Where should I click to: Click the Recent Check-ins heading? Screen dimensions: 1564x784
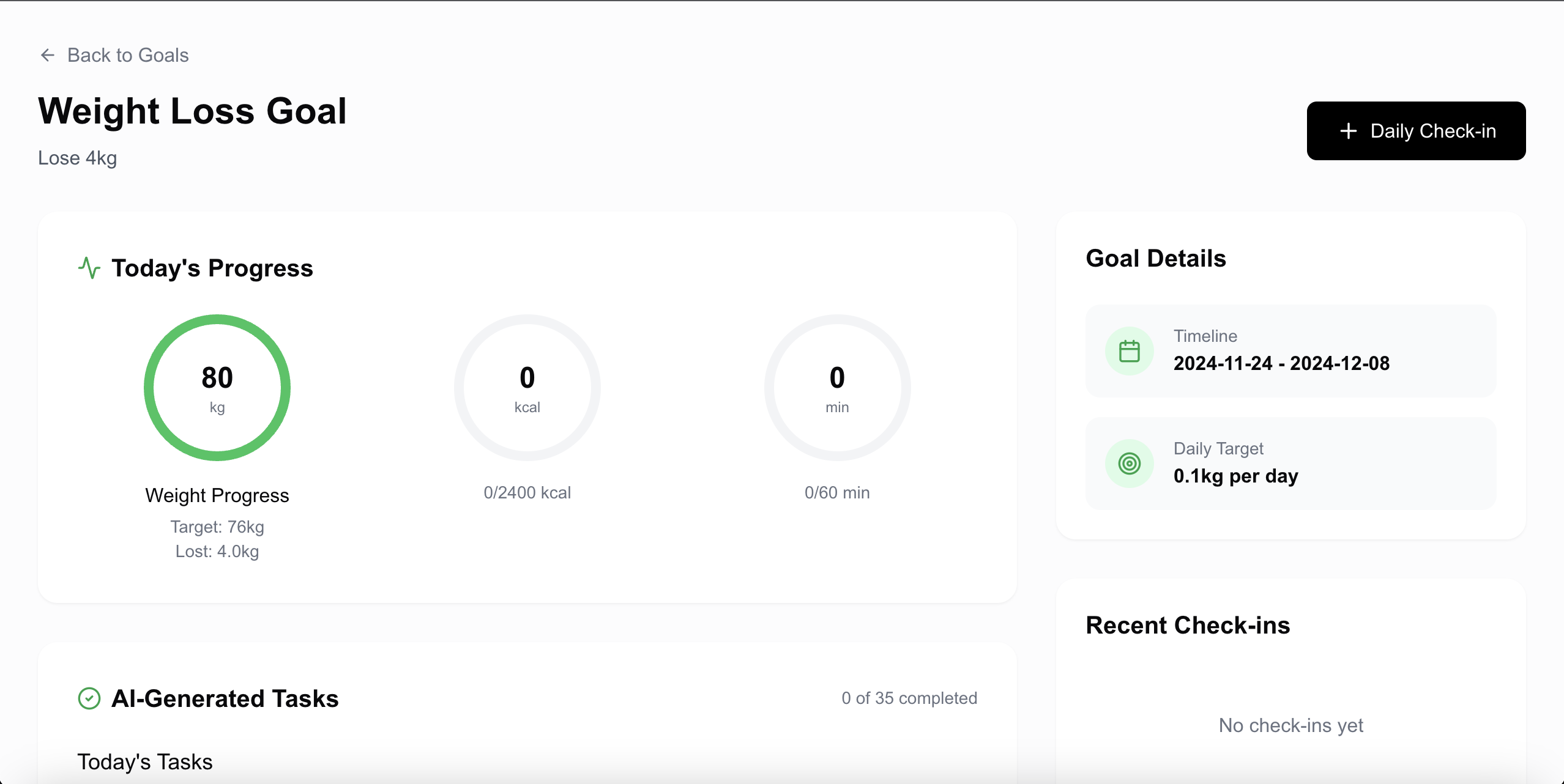pos(1188,625)
